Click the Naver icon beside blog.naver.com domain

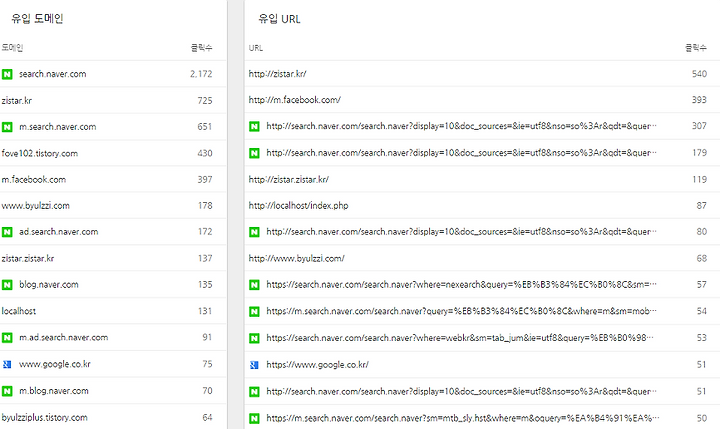(x=7, y=285)
